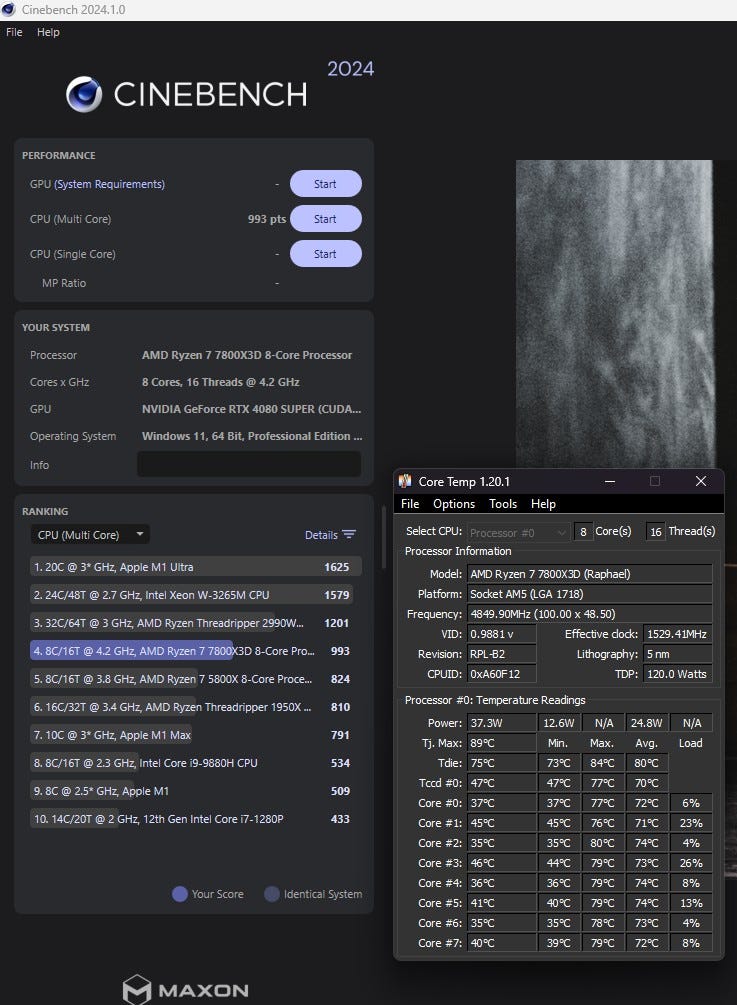The height and width of the screenshot is (1005, 737).
Task: Click the Core #7 current temperature 40°C
Action: point(501,943)
